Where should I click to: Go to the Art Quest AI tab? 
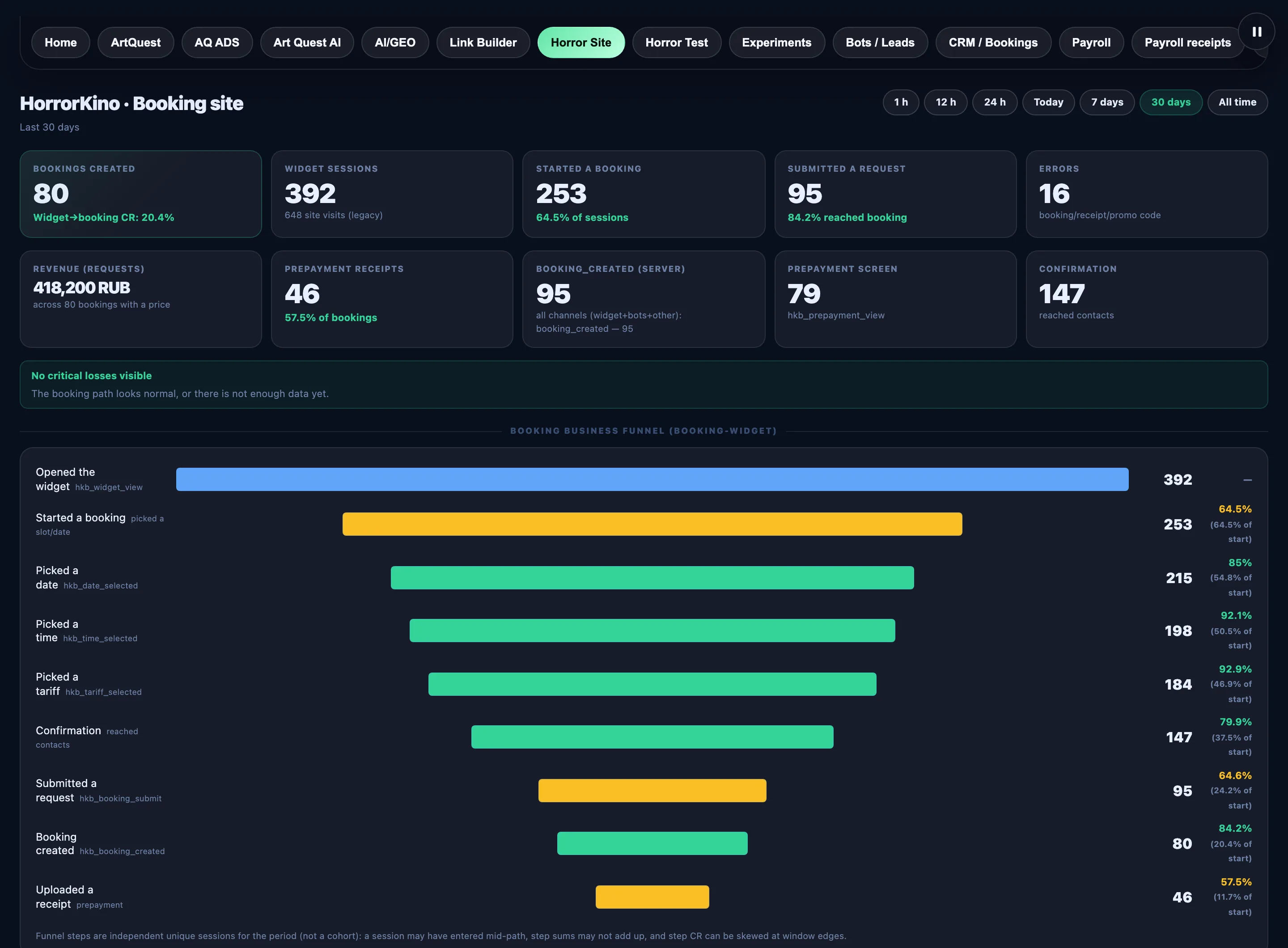(306, 42)
